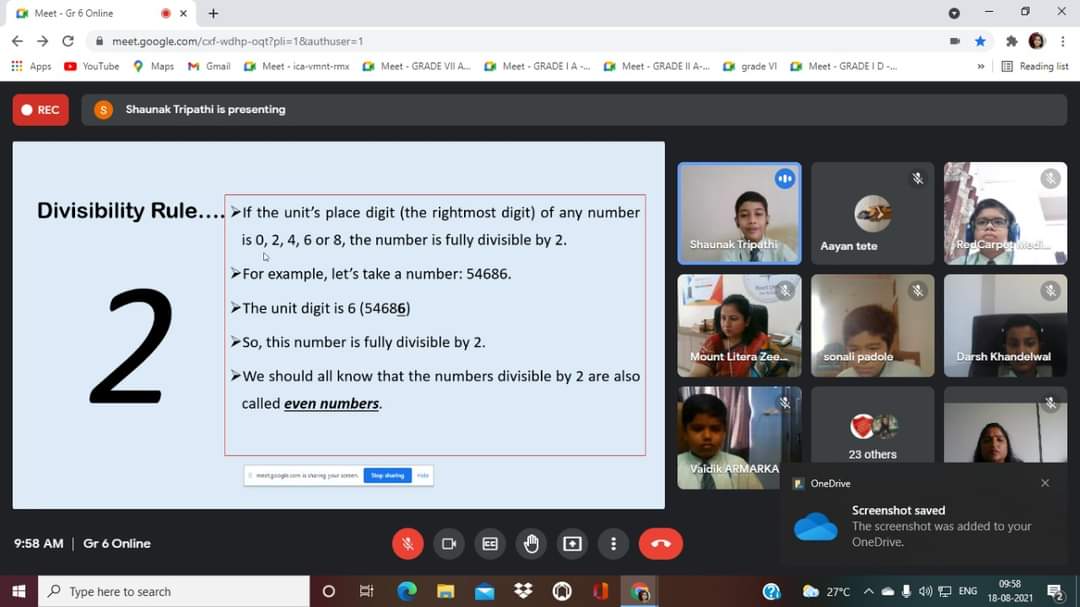
Task: Open Microsoft Office from taskbar
Action: pyautogui.click(x=600, y=591)
